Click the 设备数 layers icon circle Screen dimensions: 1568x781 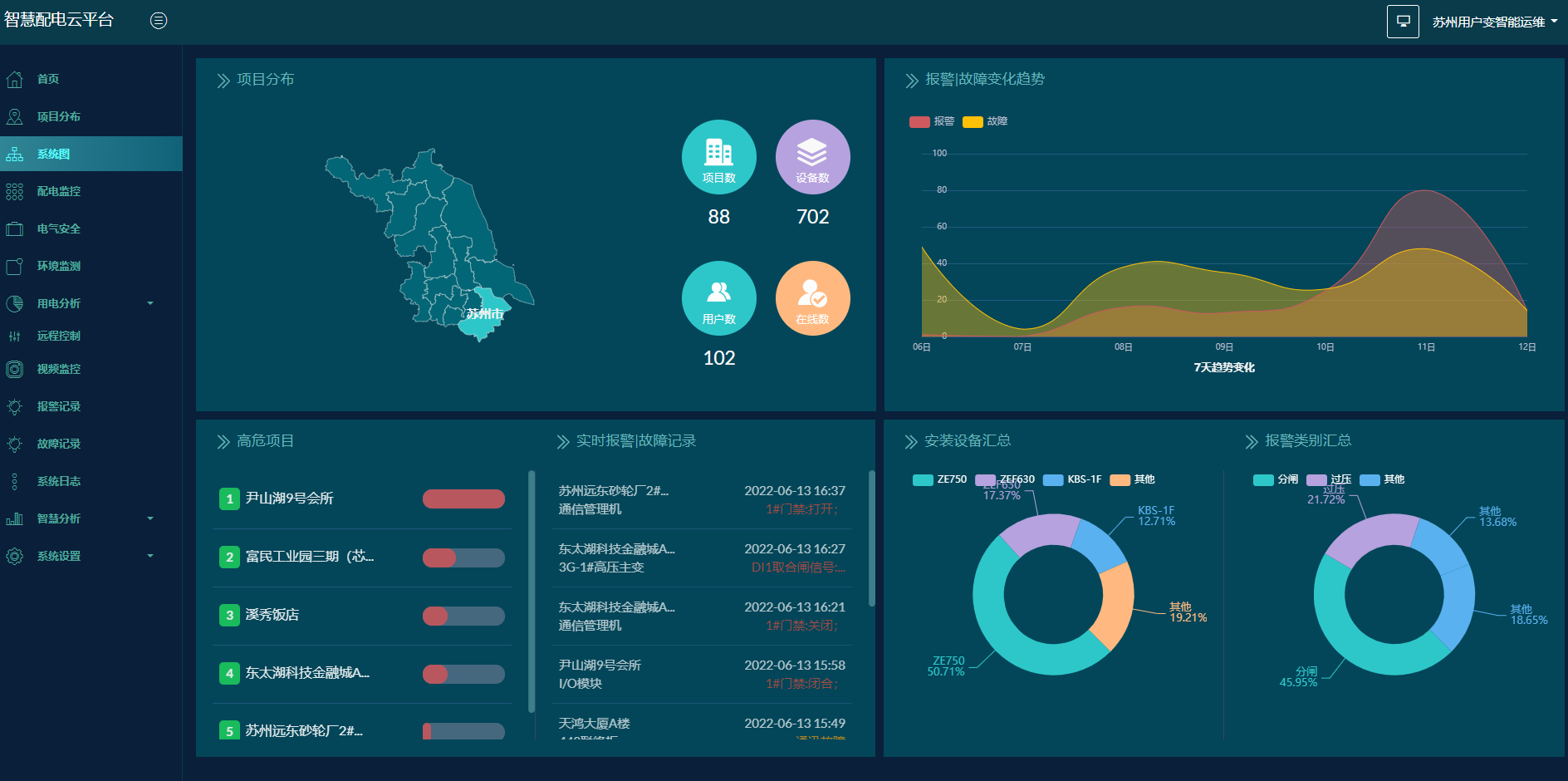812,157
